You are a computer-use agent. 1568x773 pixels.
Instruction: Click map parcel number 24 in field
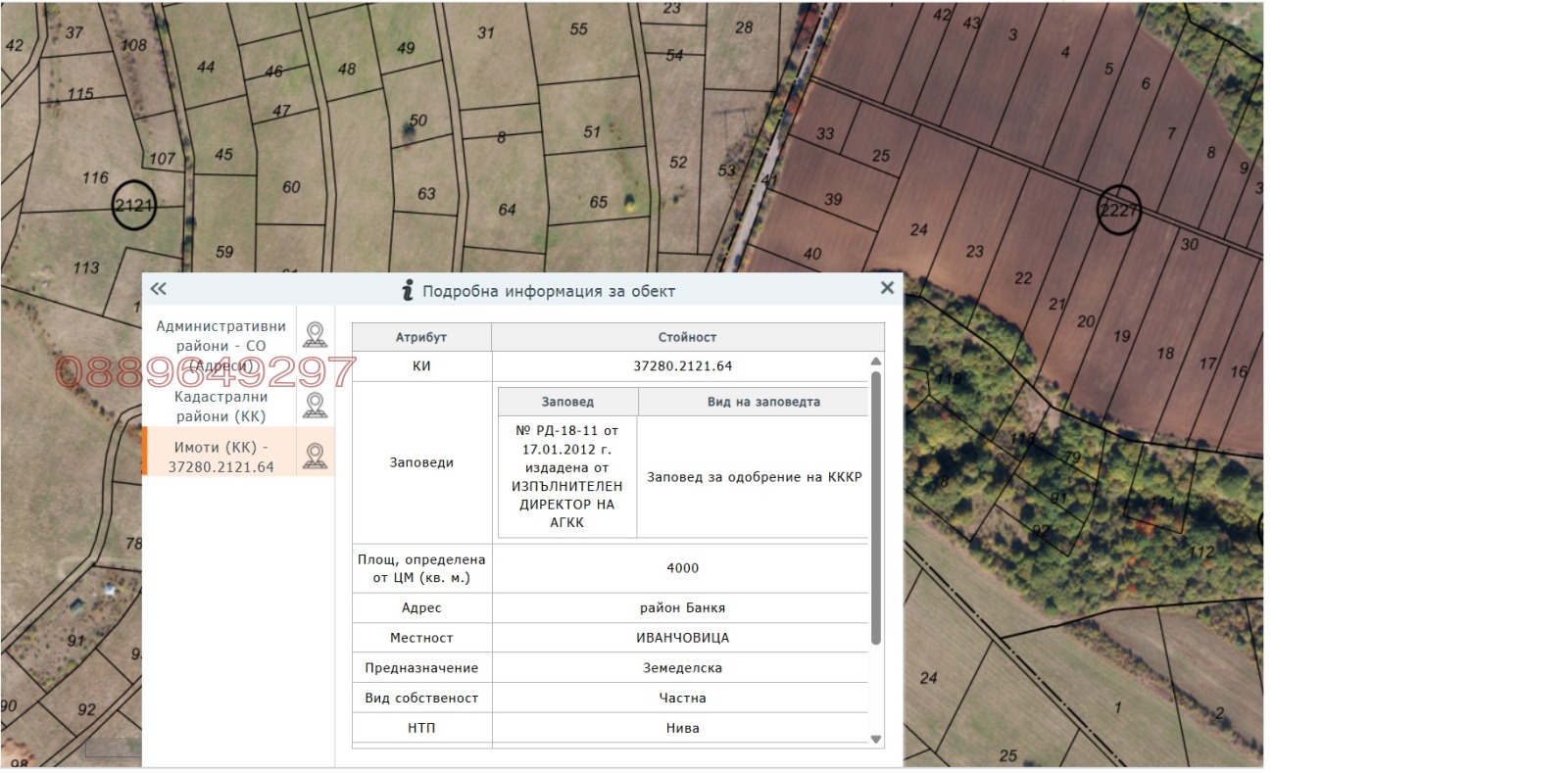(x=918, y=230)
